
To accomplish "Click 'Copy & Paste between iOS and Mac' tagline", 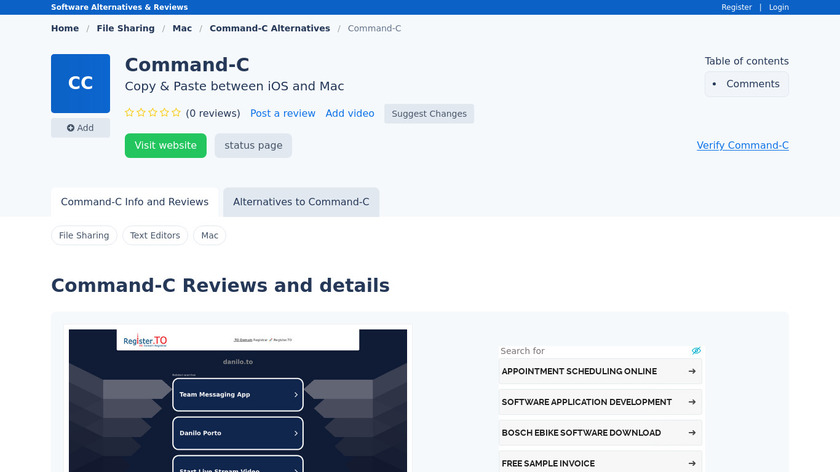I will click(234, 86).
